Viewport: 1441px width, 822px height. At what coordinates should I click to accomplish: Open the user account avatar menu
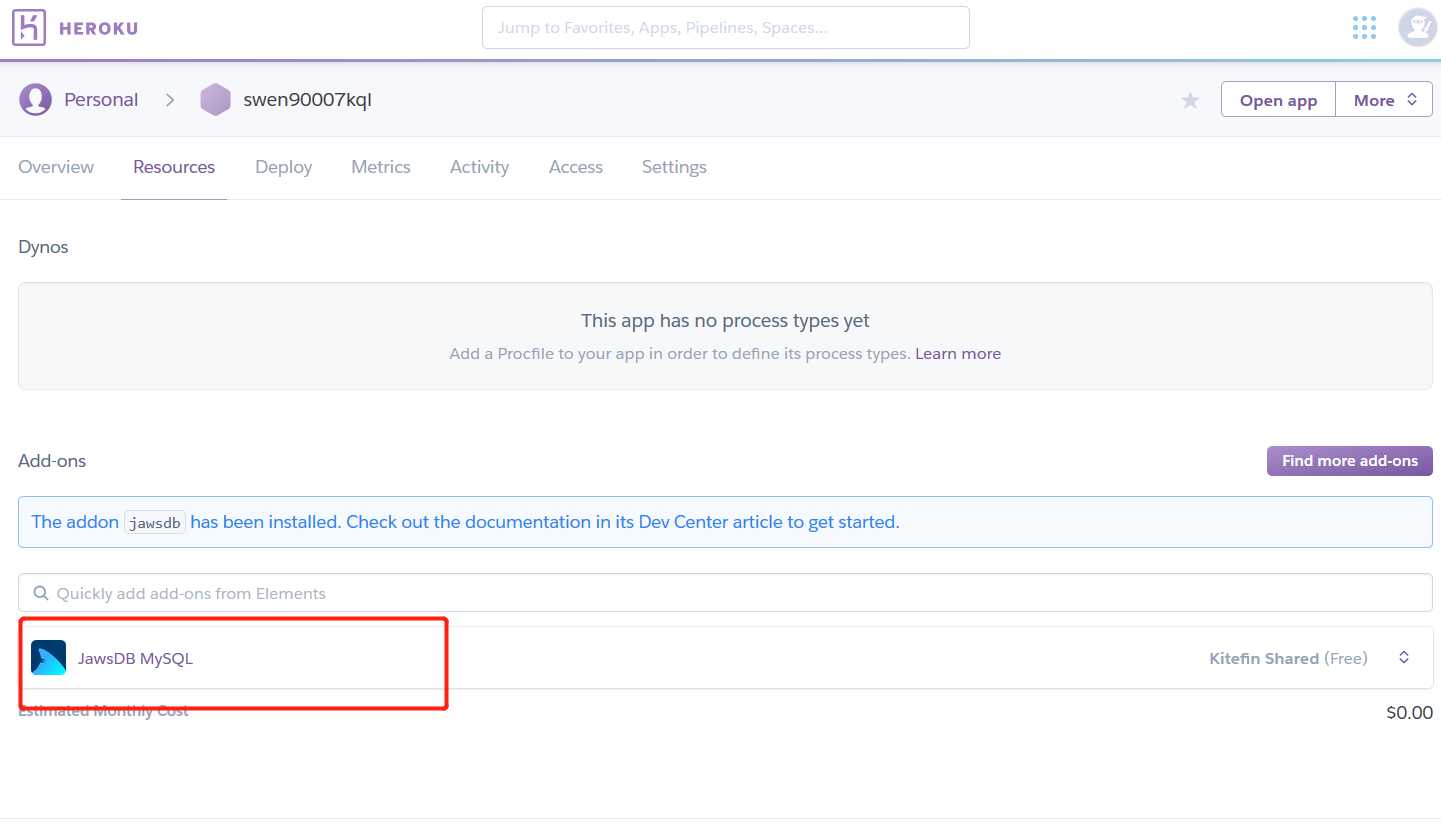click(x=1417, y=27)
